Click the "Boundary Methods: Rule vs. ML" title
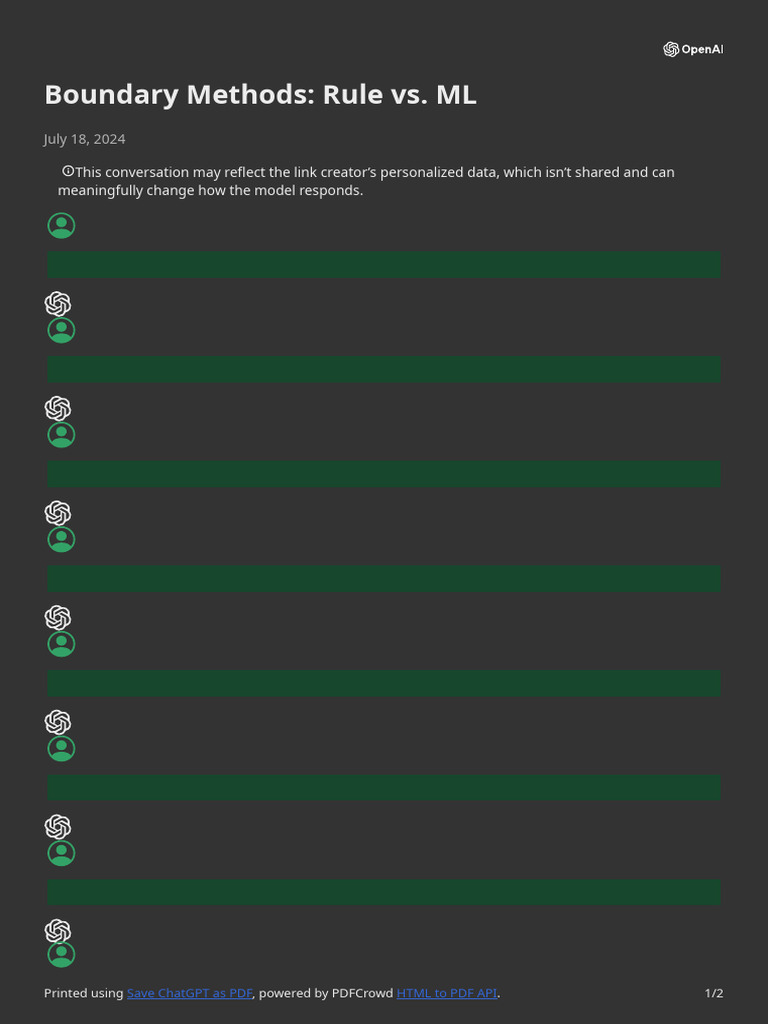This screenshot has height=1024, width=768. click(260, 95)
